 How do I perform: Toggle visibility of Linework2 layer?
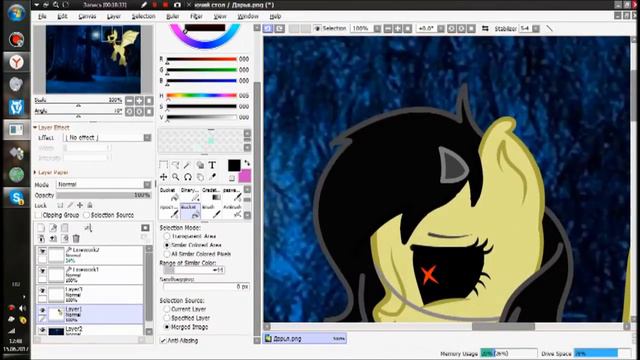(42, 251)
